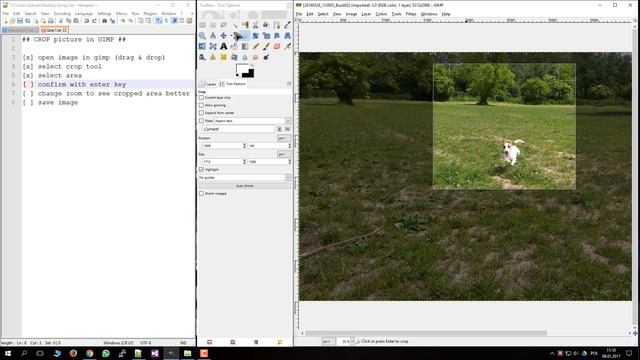The image size is (640, 360).
Task: Select the Paths tool
Action: tap(277, 25)
